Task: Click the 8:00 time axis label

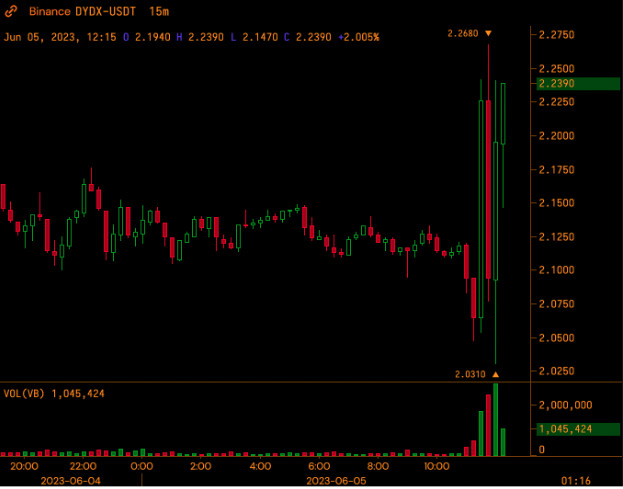Action: [378, 466]
